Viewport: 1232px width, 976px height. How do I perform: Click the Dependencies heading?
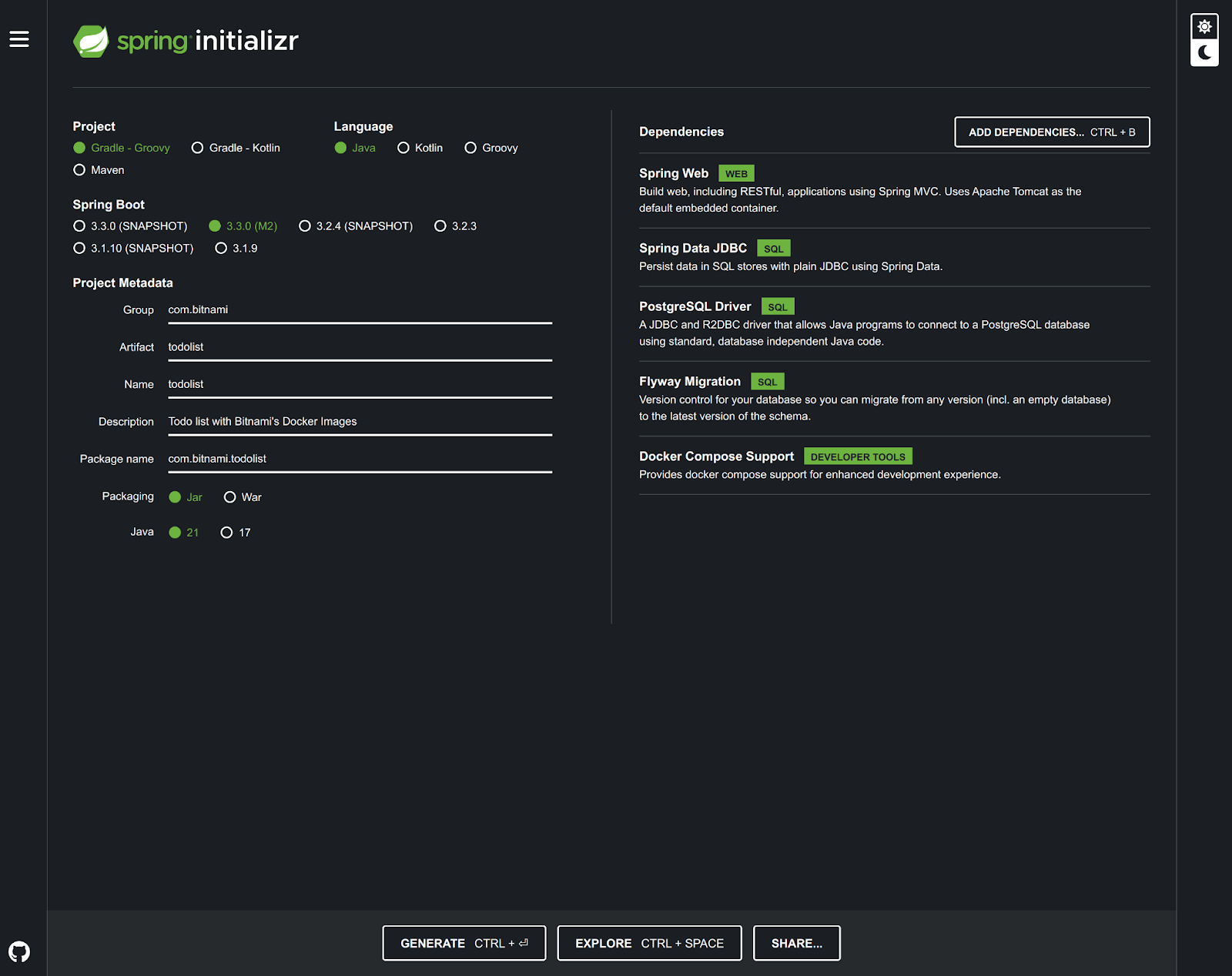[681, 132]
